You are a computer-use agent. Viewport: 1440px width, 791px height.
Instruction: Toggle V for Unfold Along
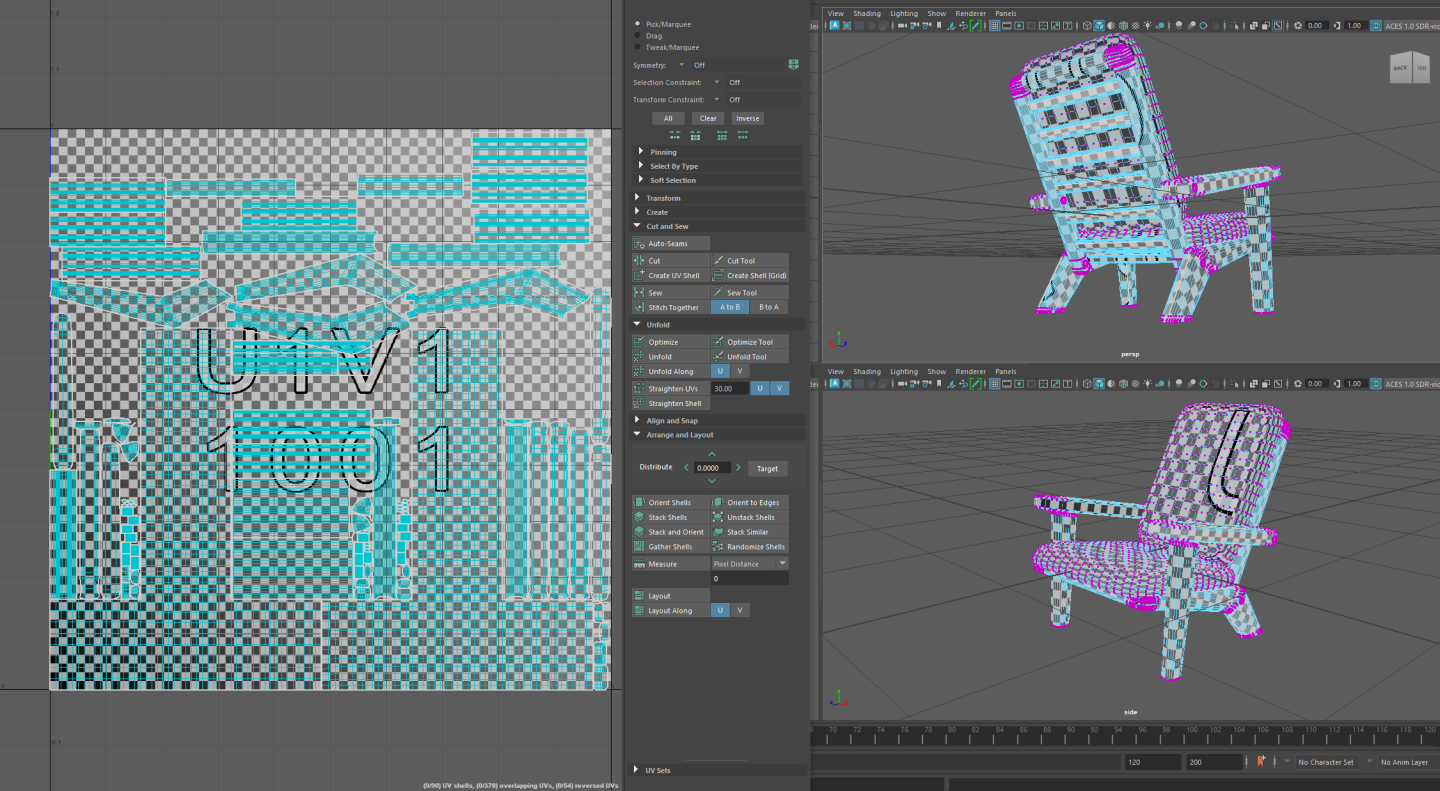tap(739, 371)
